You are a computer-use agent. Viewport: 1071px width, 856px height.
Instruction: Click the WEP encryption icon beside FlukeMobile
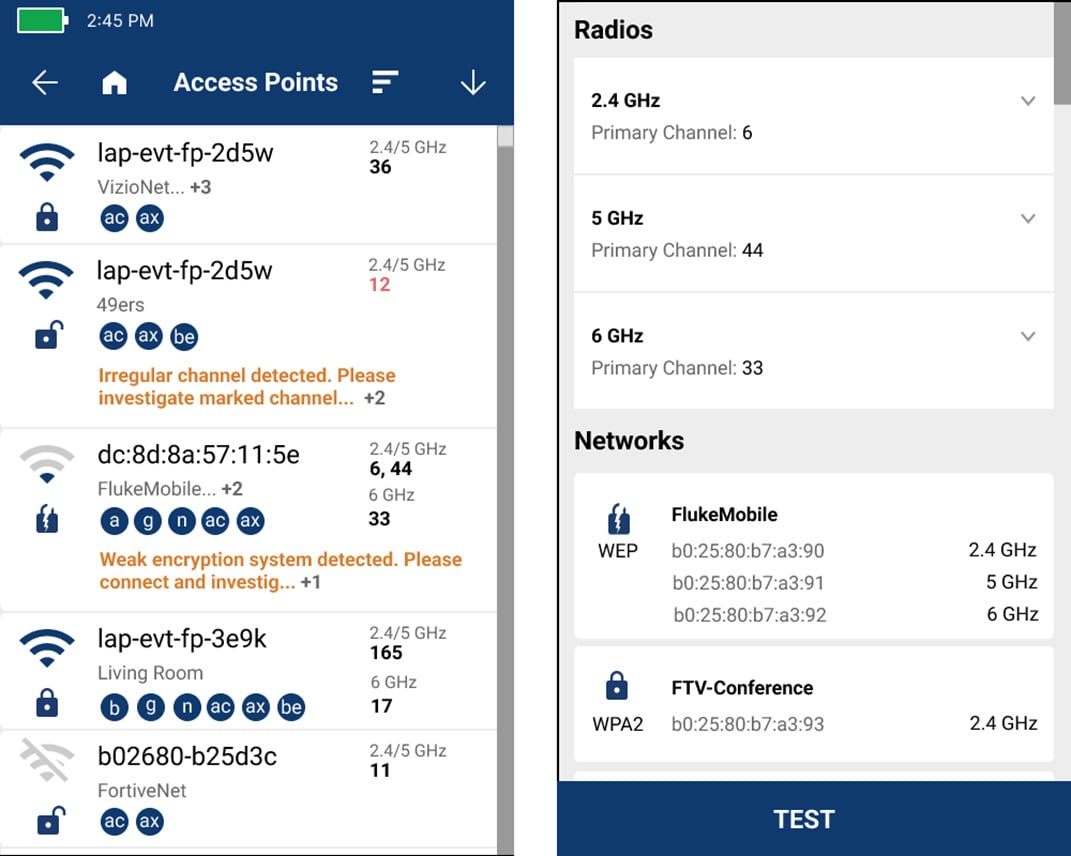pyautogui.click(x=619, y=517)
